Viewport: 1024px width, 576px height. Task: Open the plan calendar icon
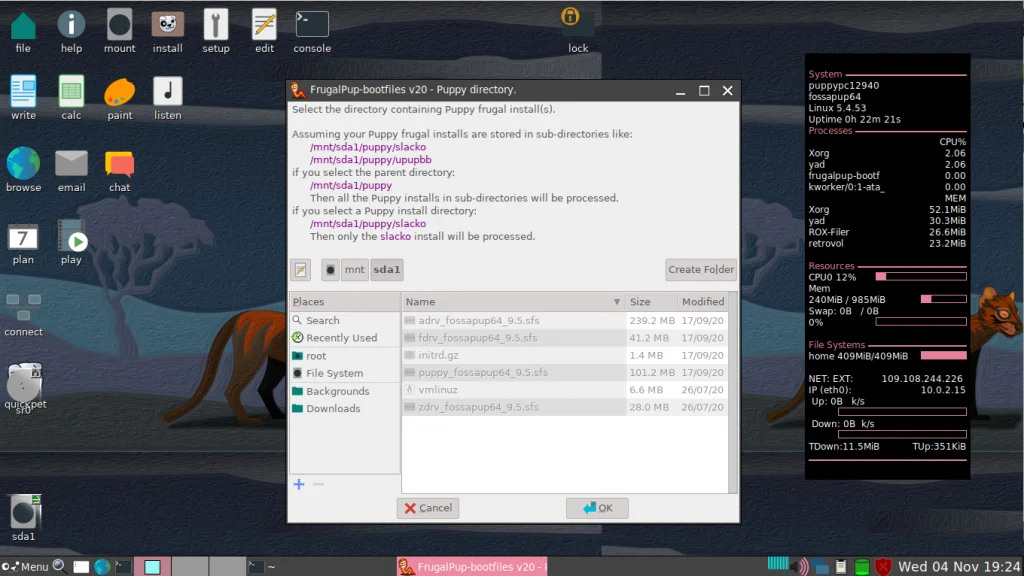[x=23, y=243]
